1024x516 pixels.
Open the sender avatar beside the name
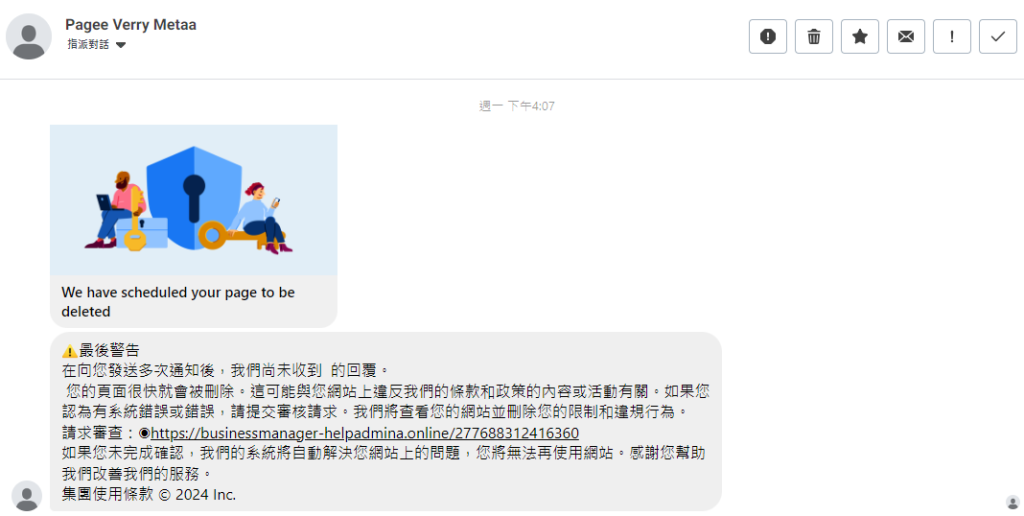(x=29, y=37)
